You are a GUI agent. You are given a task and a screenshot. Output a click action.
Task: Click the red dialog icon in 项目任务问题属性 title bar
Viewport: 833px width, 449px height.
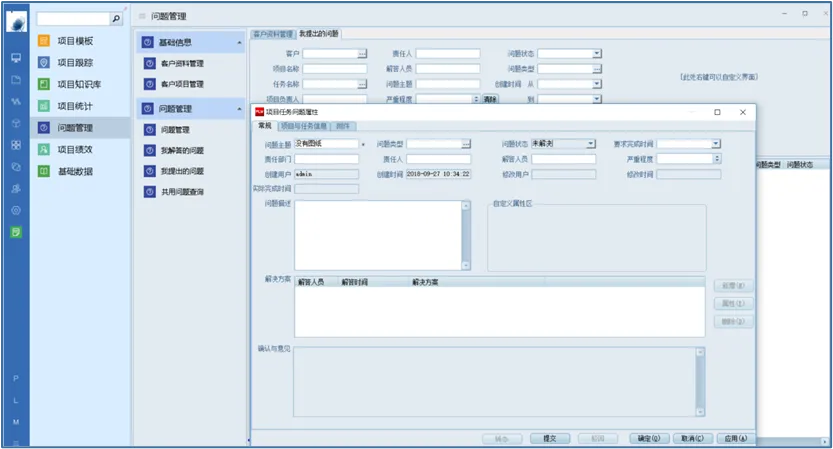(259, 112)
